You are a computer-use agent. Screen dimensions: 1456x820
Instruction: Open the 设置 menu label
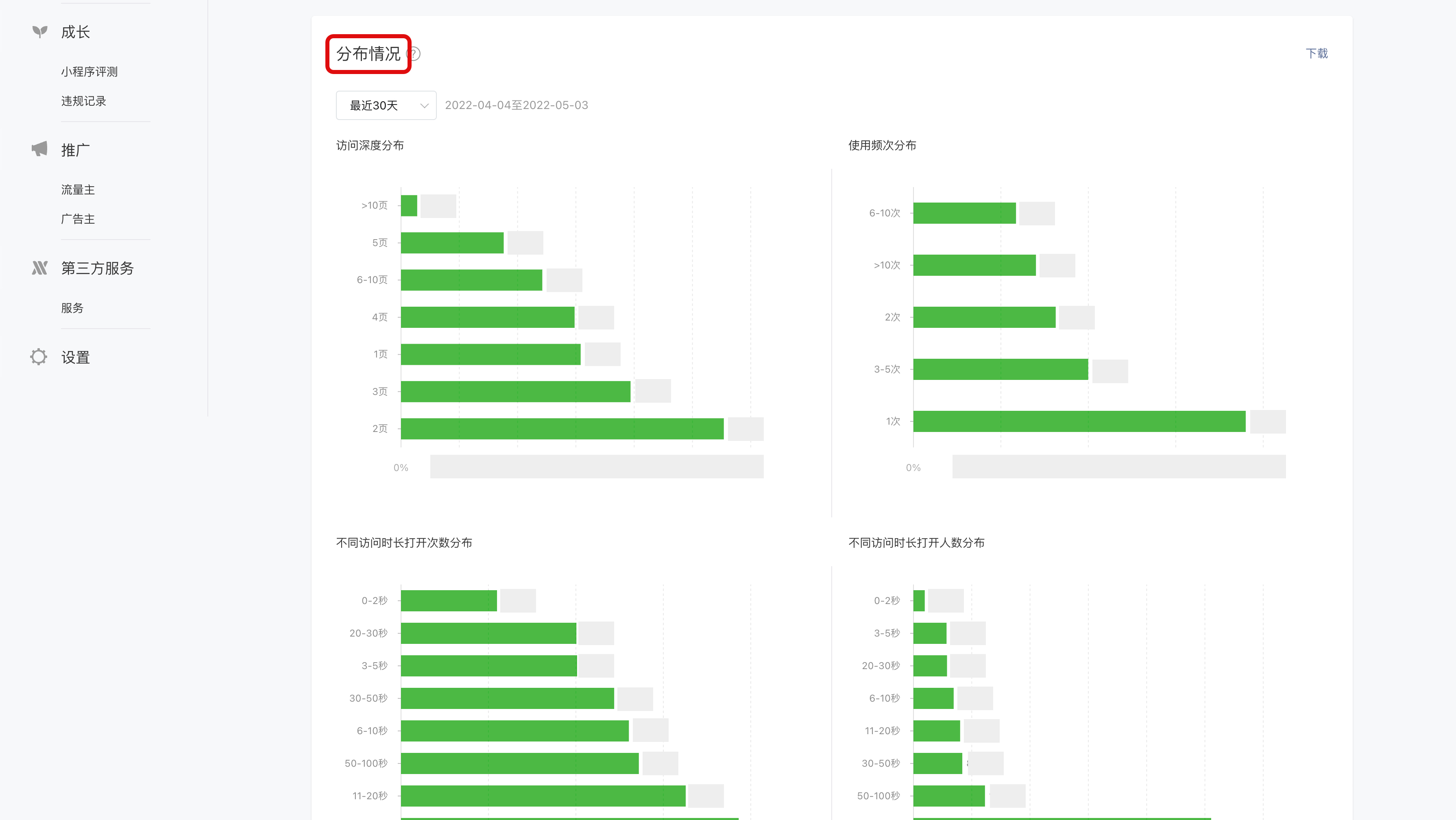click(76, 357)
